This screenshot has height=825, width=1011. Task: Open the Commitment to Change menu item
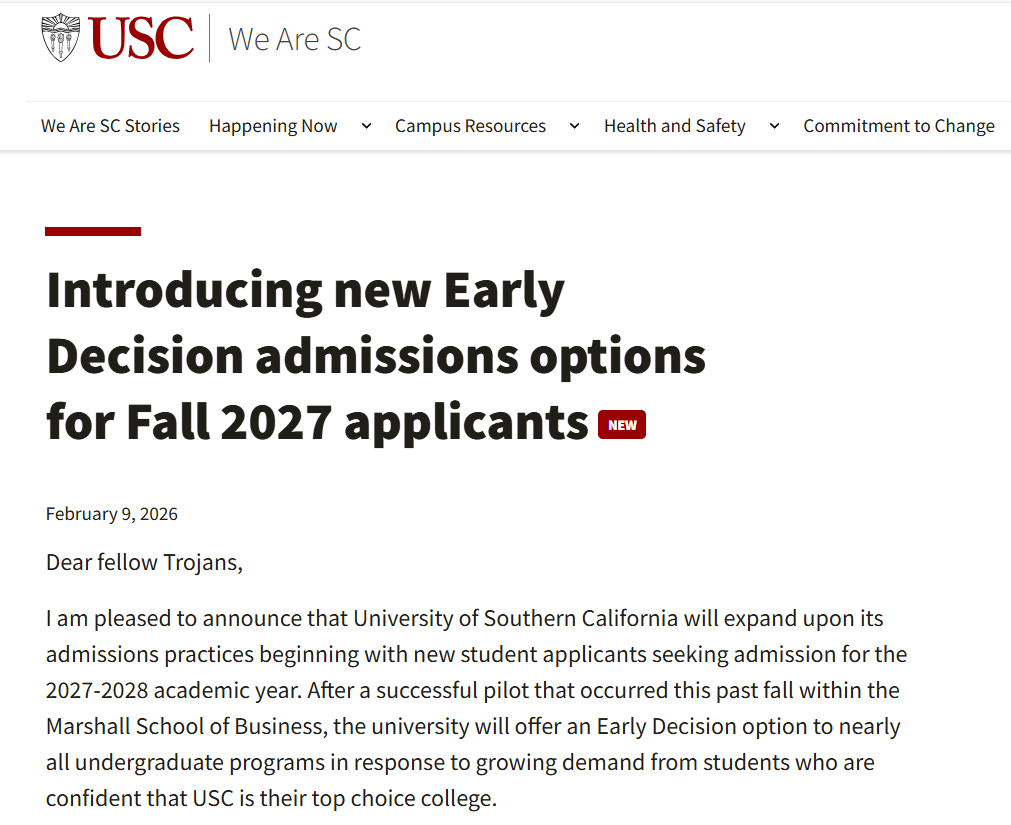(898, 126)
